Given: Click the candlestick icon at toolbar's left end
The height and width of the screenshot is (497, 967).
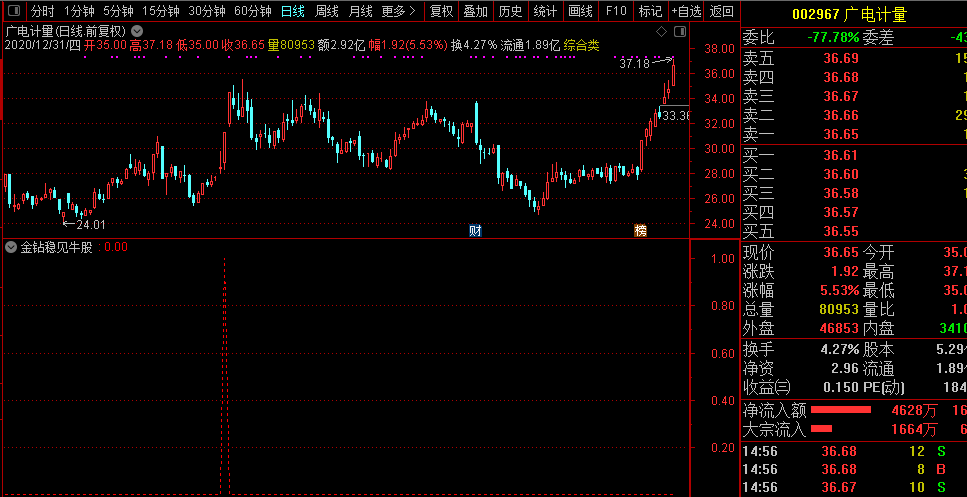Looking at the screenshot, I should pos(12,12).
